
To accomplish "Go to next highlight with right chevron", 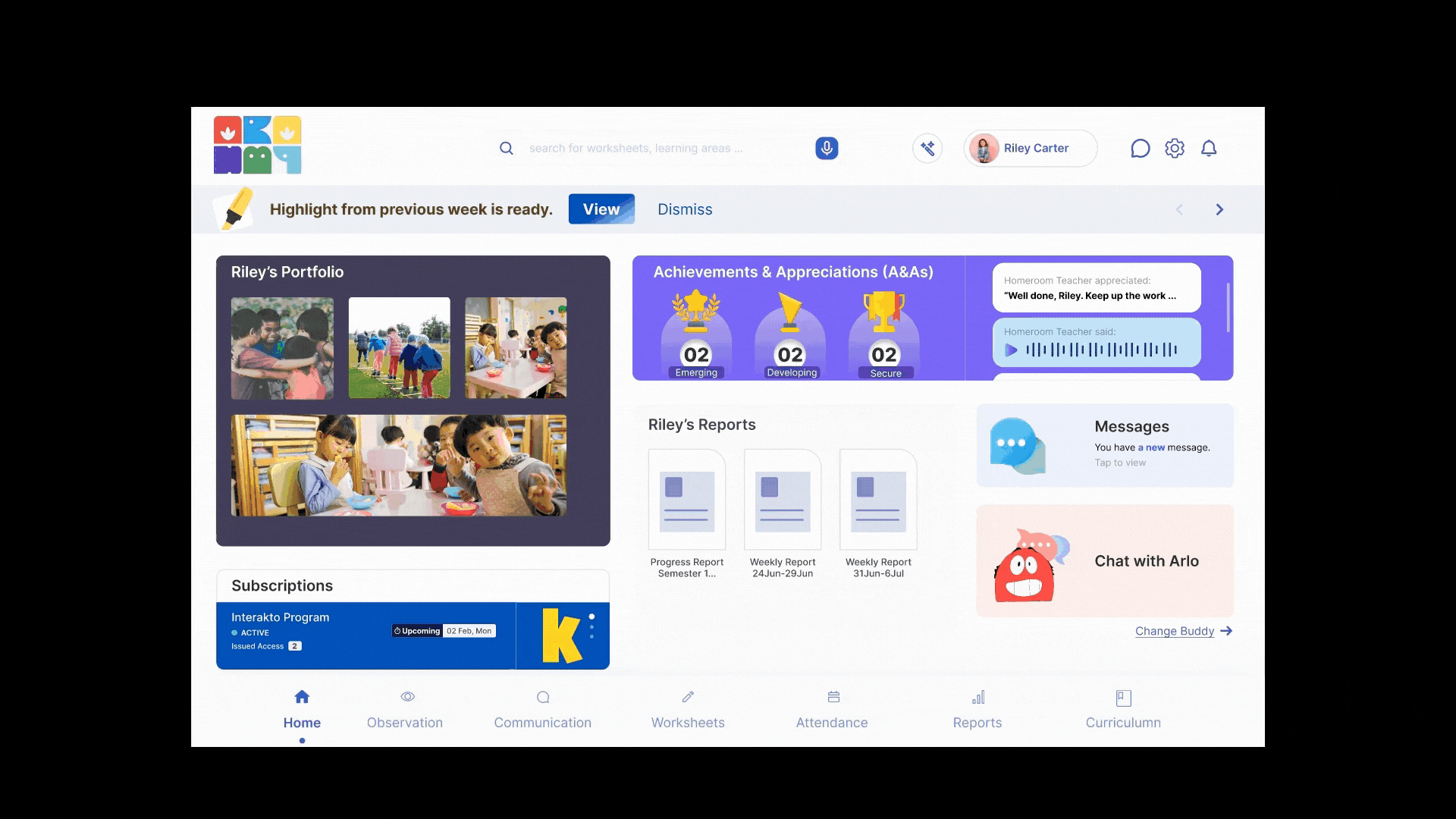I will [x=1219, y=209].
